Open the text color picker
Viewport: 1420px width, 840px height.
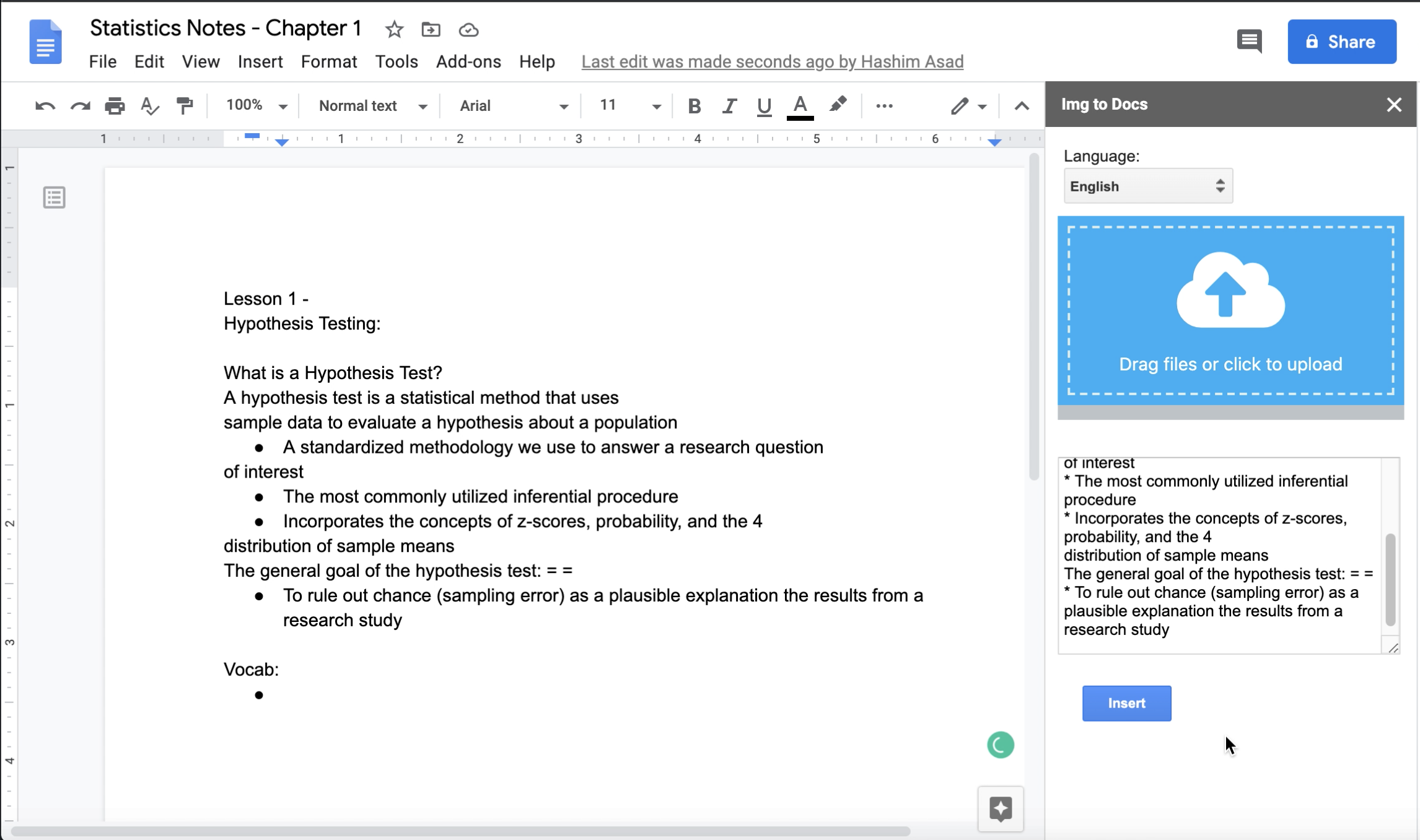point(800,106)
